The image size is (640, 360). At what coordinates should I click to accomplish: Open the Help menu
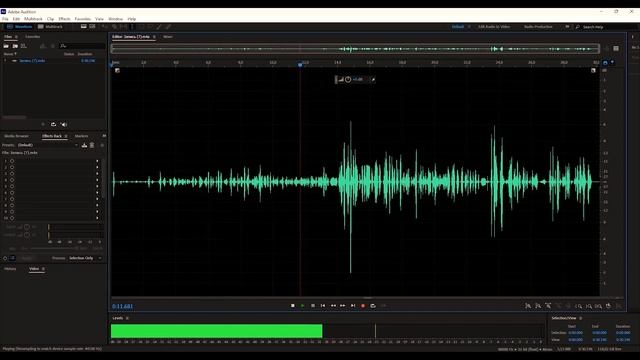pos(131,19)
